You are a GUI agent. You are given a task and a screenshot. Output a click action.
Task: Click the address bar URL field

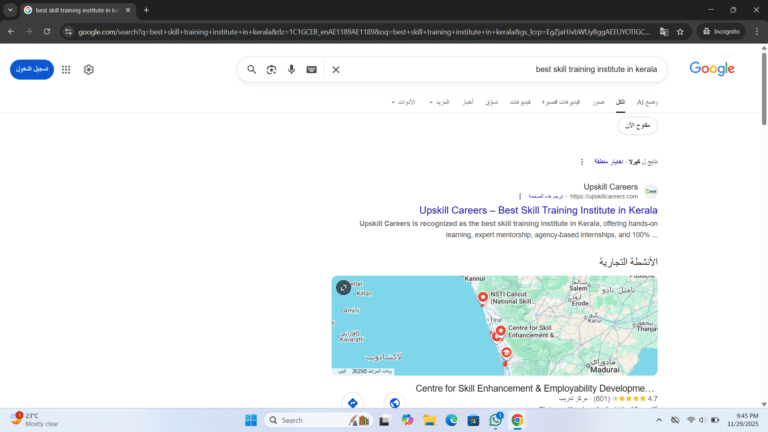(x=364, y=31)
